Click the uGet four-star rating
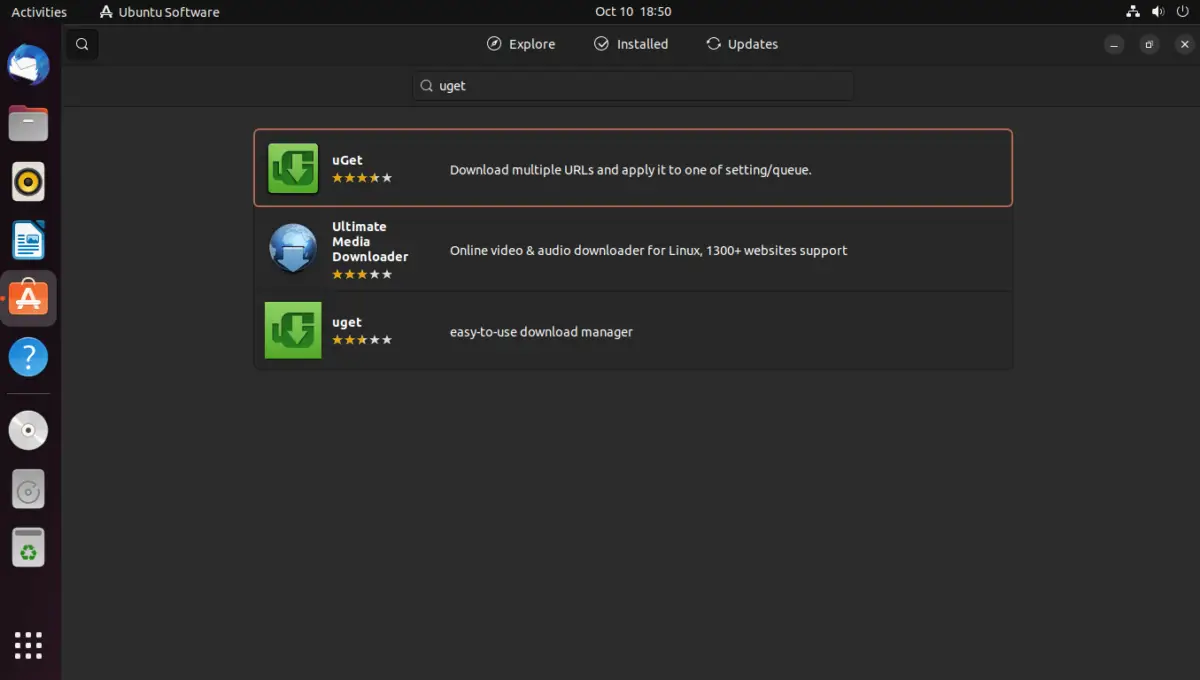This screenshot has width=1200, height=680. (362, 178)
